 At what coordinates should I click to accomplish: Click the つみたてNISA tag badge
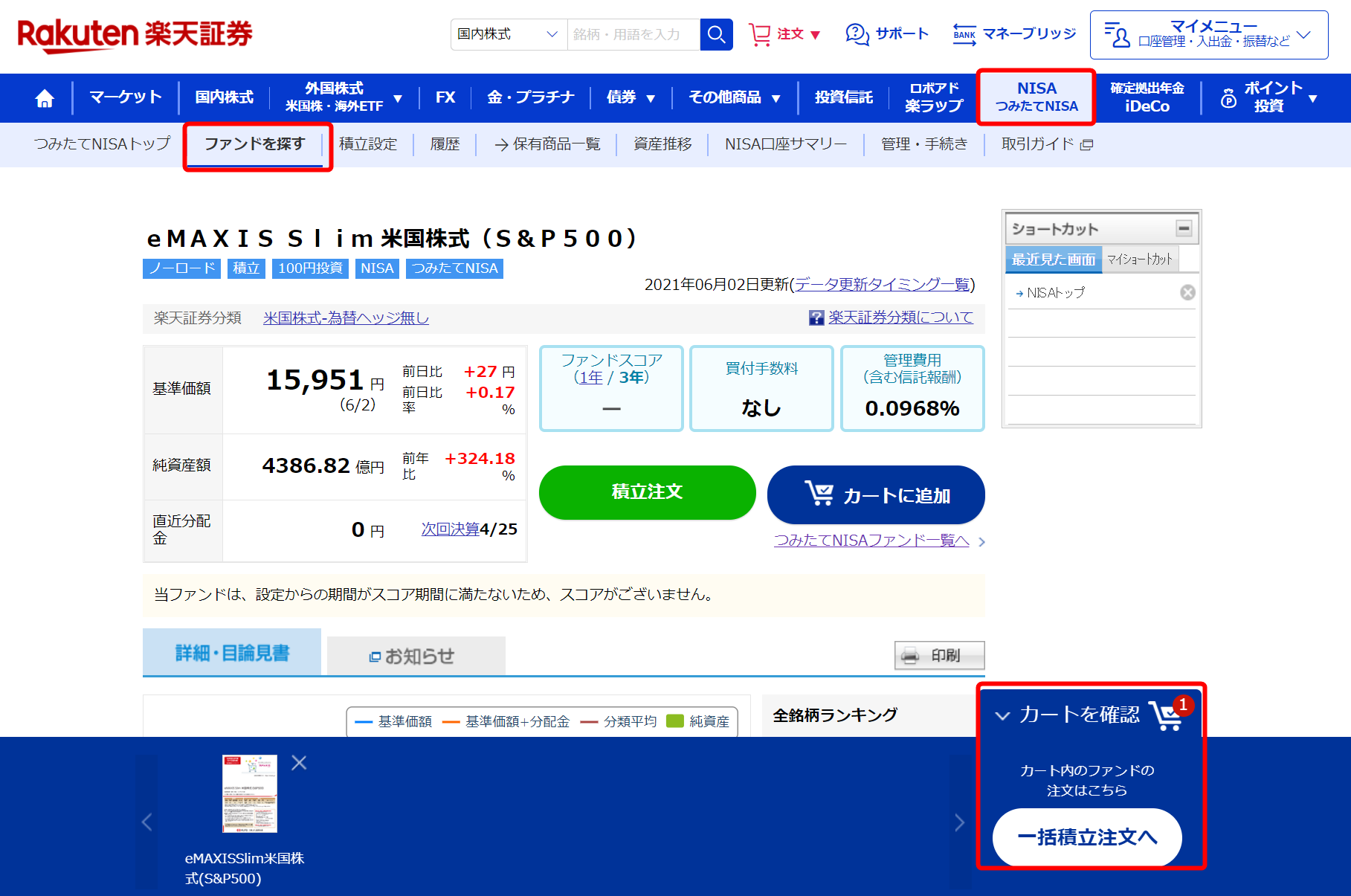(x=454, y=268)
